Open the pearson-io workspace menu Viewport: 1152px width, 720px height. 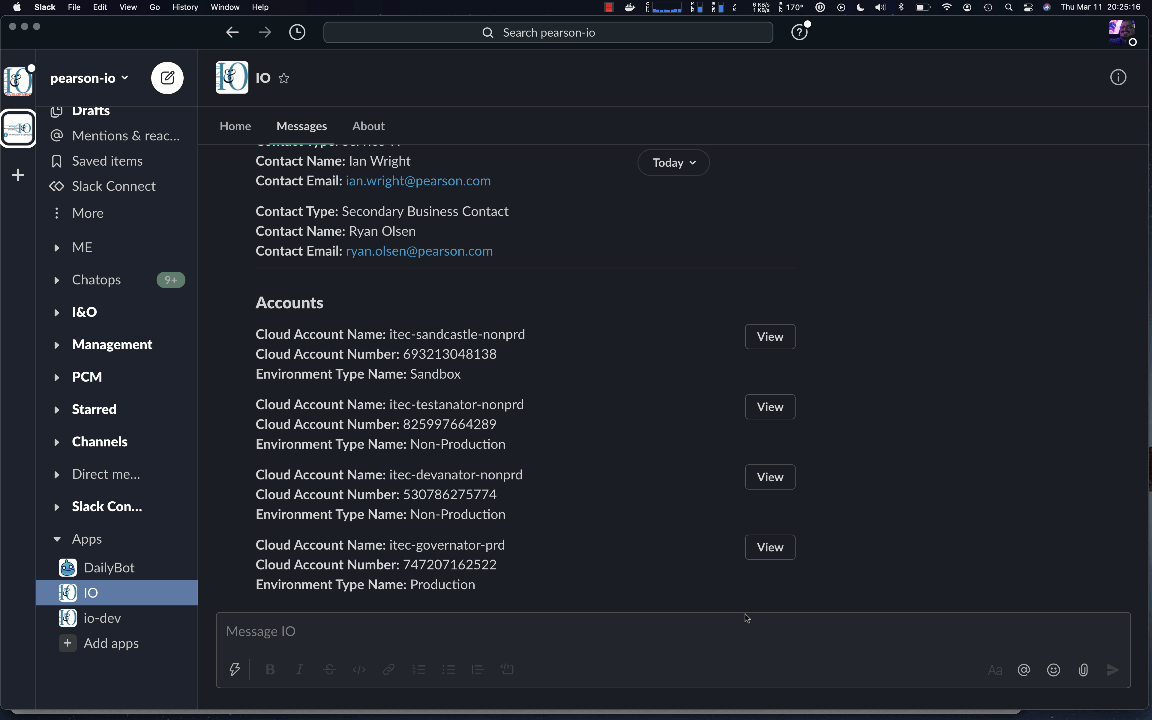point(90,78)
